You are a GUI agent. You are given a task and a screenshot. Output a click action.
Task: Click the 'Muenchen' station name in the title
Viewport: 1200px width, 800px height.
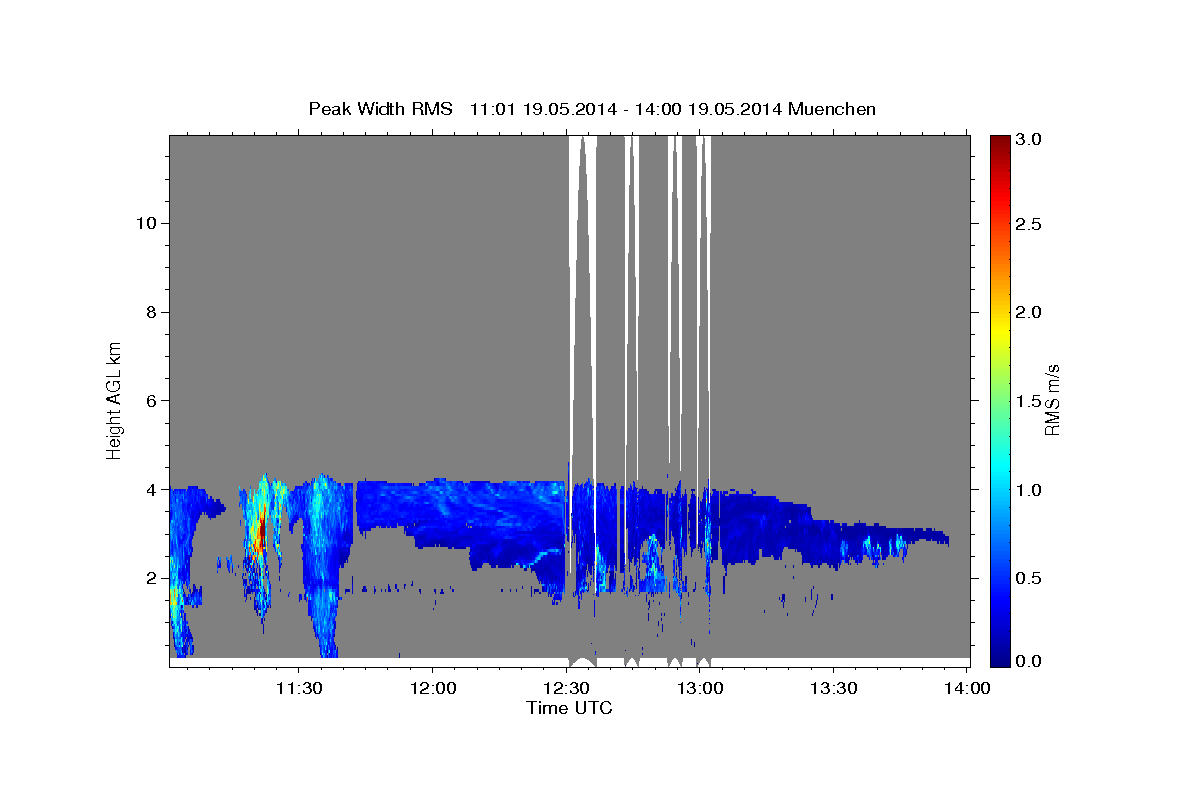coord(832,108)
